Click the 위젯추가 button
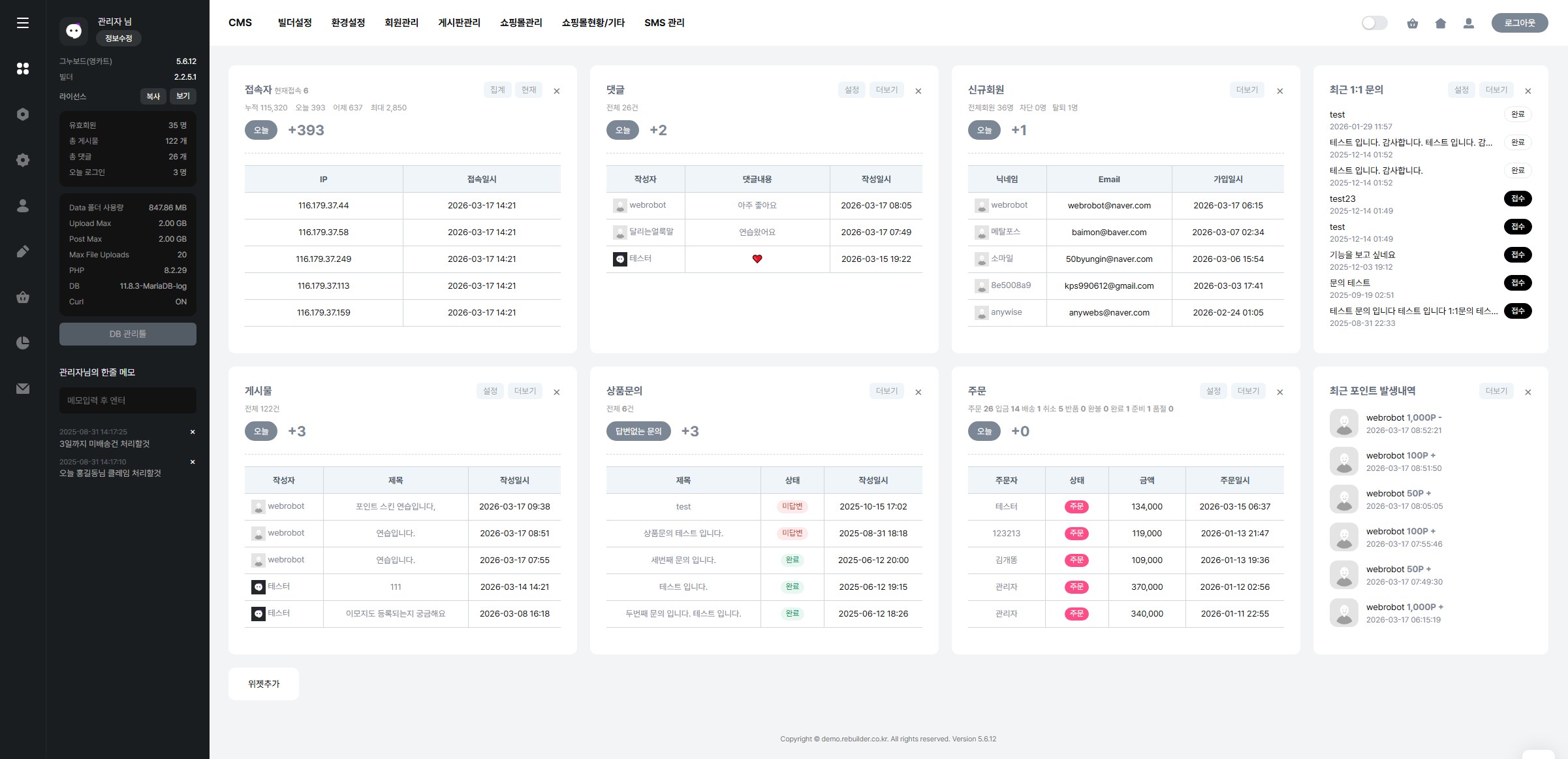 (264, 684)
